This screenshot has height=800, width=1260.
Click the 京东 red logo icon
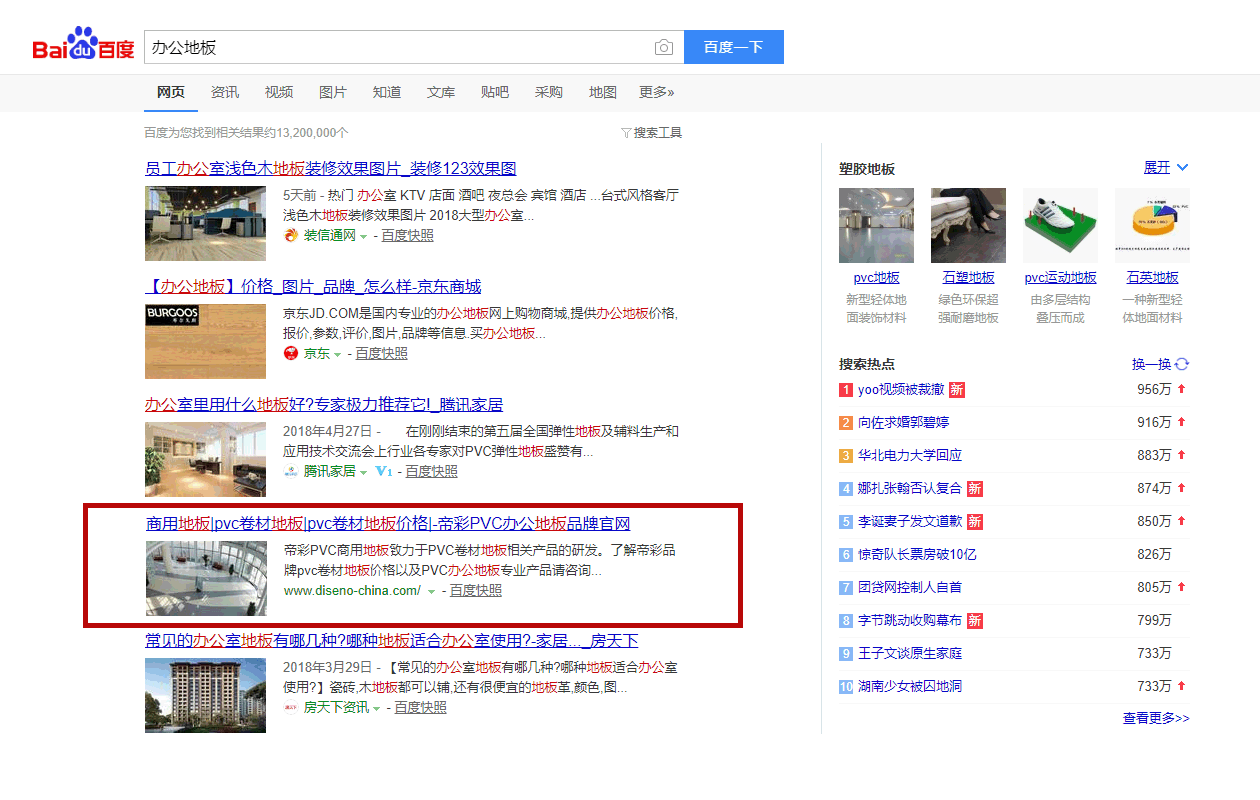click(x=291, y=354)
